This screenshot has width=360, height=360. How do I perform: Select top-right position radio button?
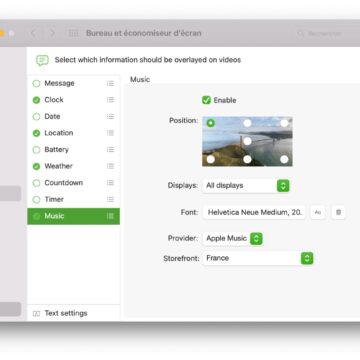point(284,123)
